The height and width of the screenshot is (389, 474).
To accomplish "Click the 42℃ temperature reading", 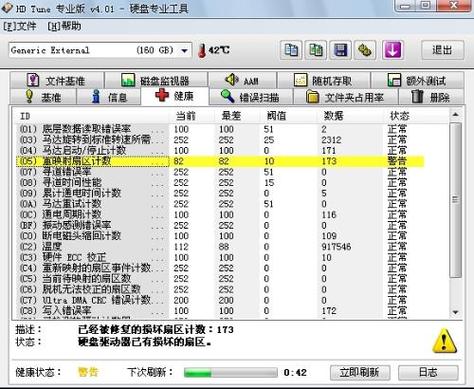I will (x=219, y=50).
